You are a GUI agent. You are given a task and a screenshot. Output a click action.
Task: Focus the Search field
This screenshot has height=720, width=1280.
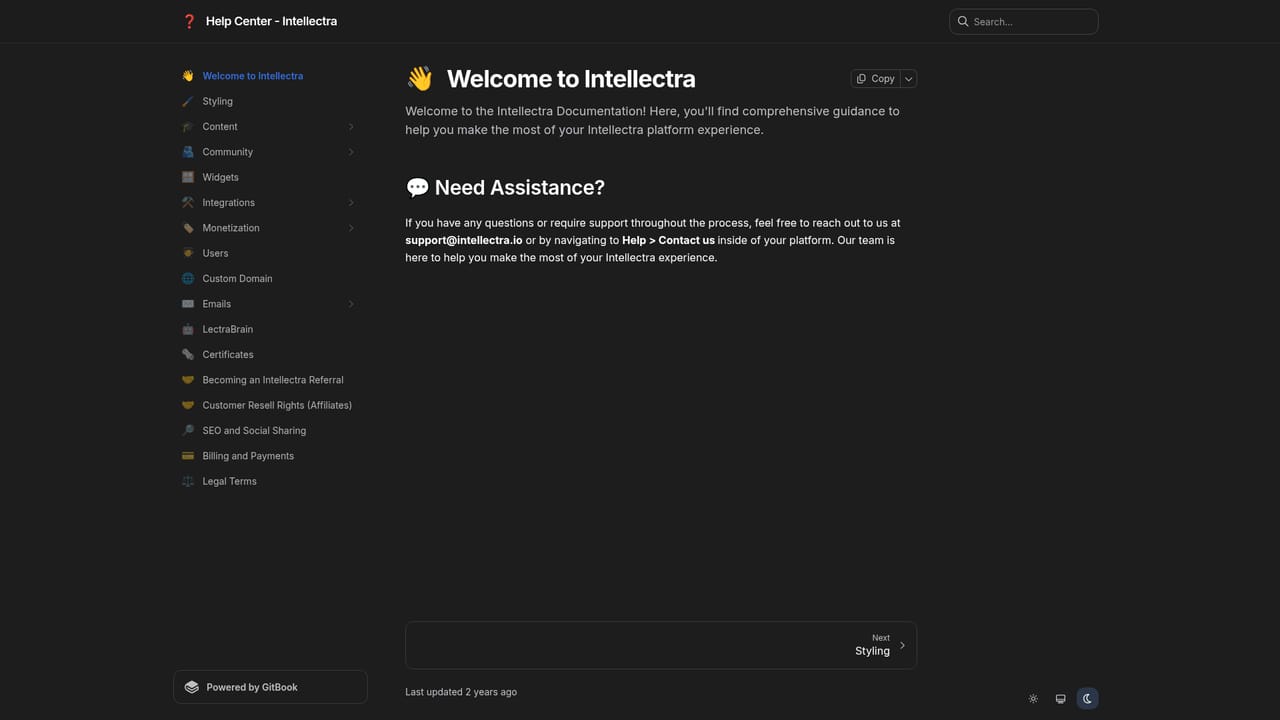[x=1023, y=21]
